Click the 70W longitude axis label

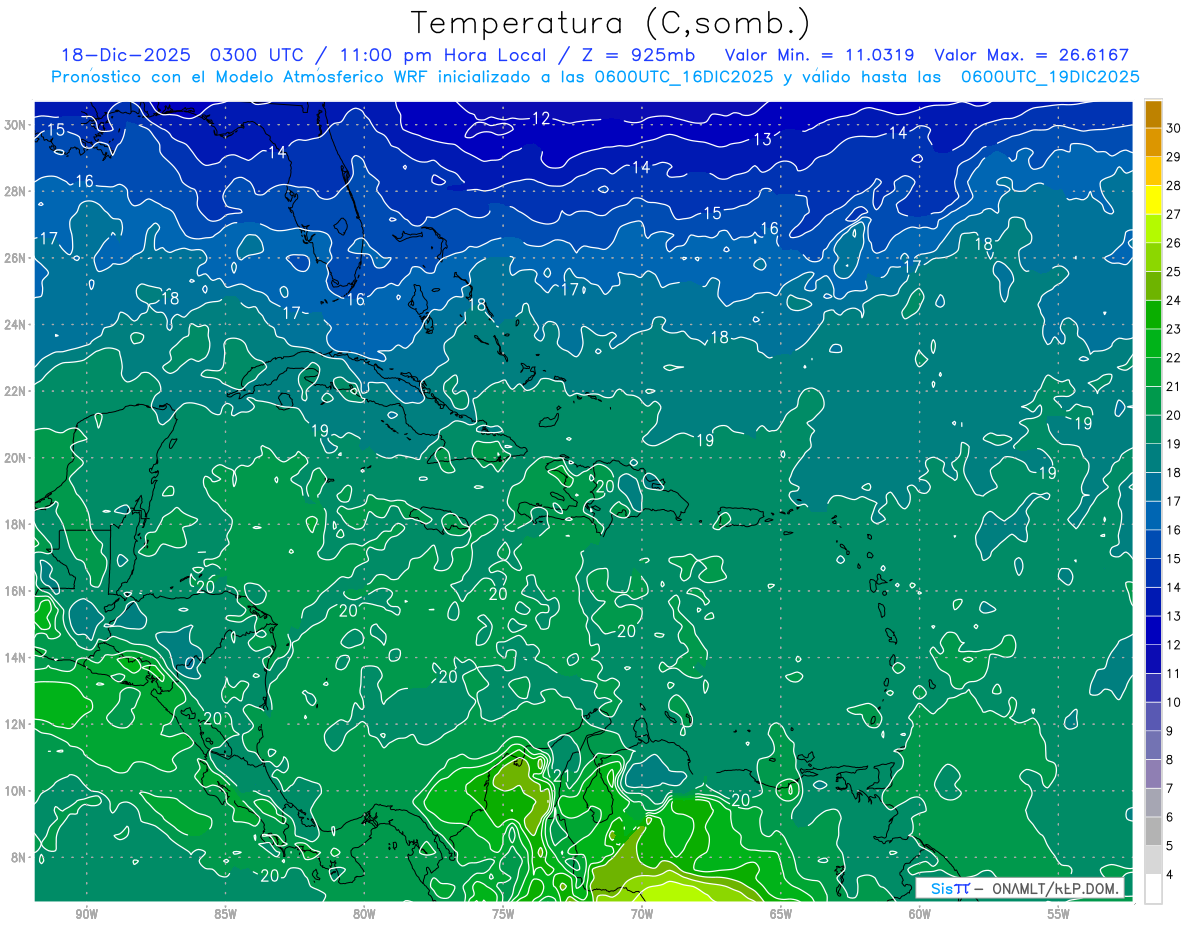pyautogui.click(x=642, y=914)
